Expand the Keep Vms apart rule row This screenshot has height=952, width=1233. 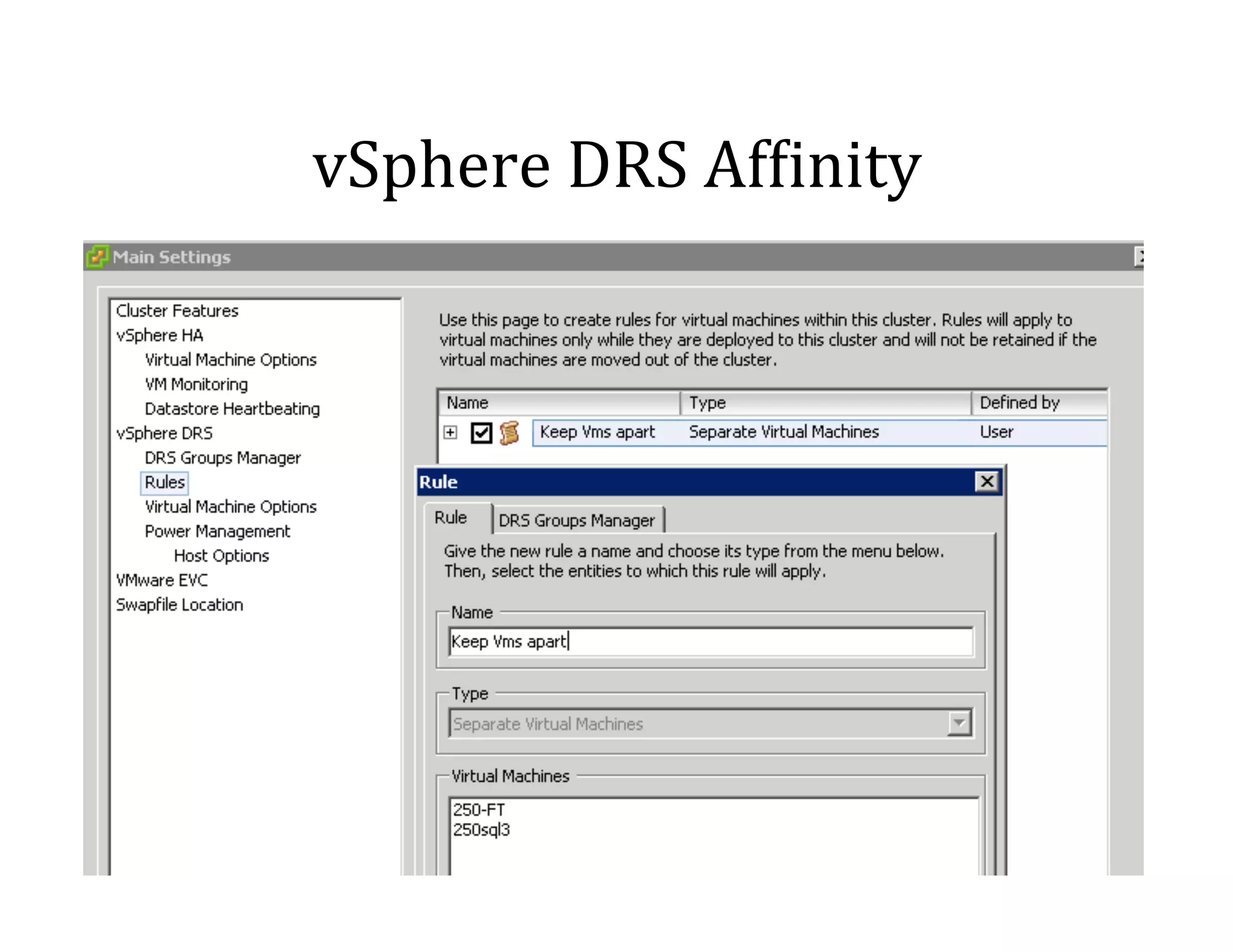[x=450, y=432]
